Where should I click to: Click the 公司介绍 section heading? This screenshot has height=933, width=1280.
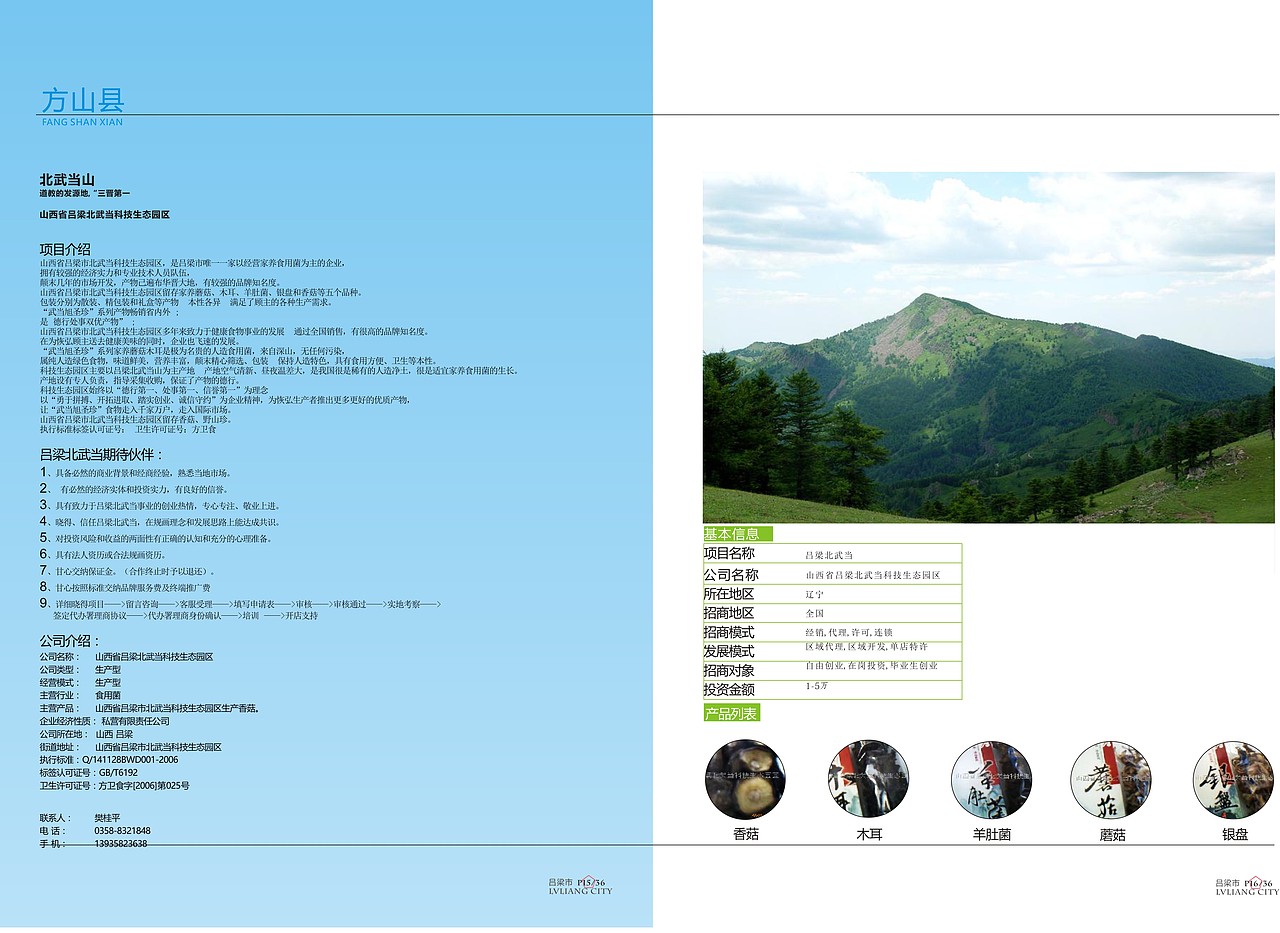click(x=70, y=641)
